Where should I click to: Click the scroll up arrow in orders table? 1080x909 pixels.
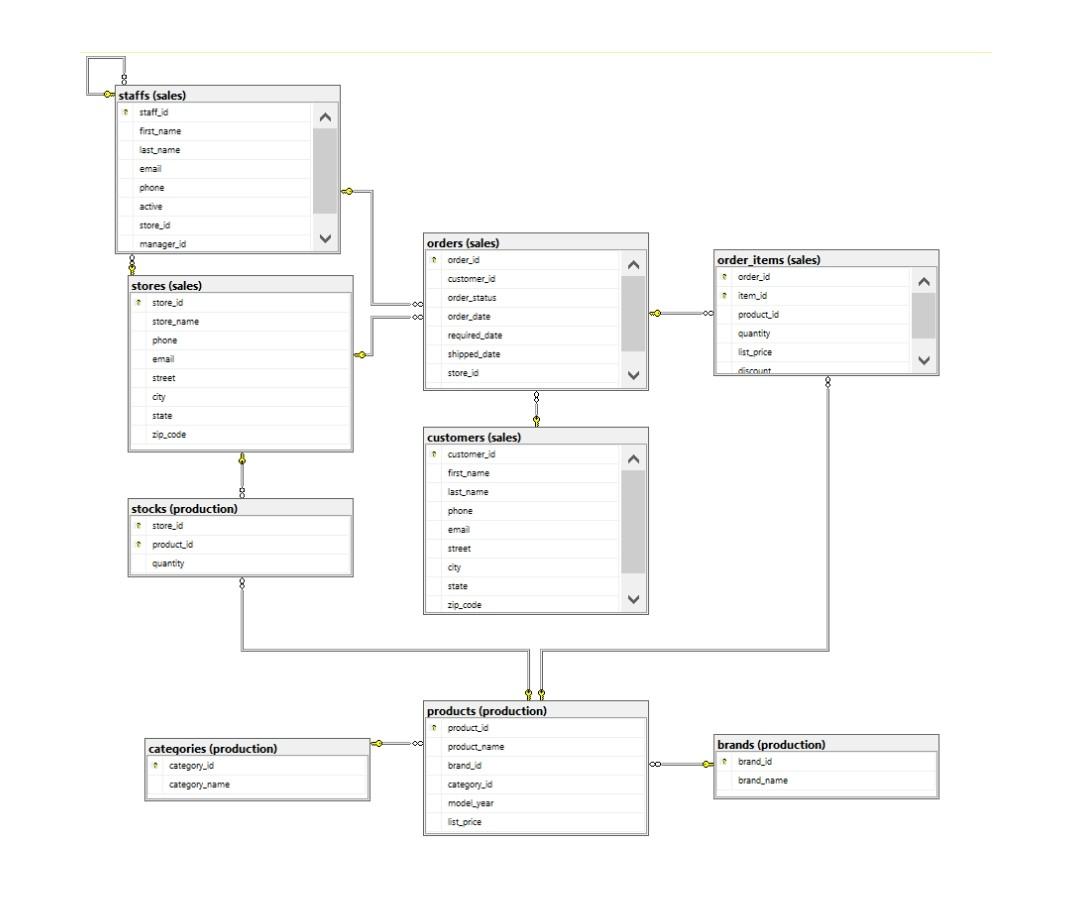tap(634, 264)
